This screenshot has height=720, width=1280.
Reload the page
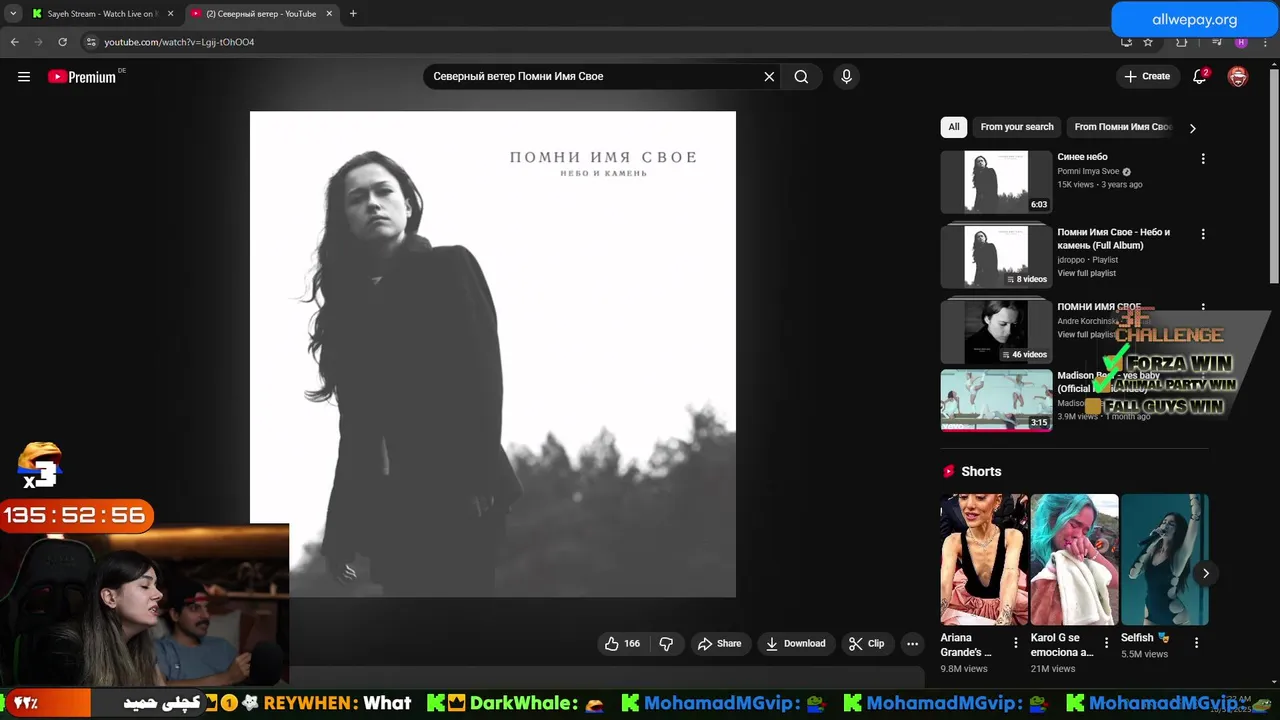coord(62,42)
